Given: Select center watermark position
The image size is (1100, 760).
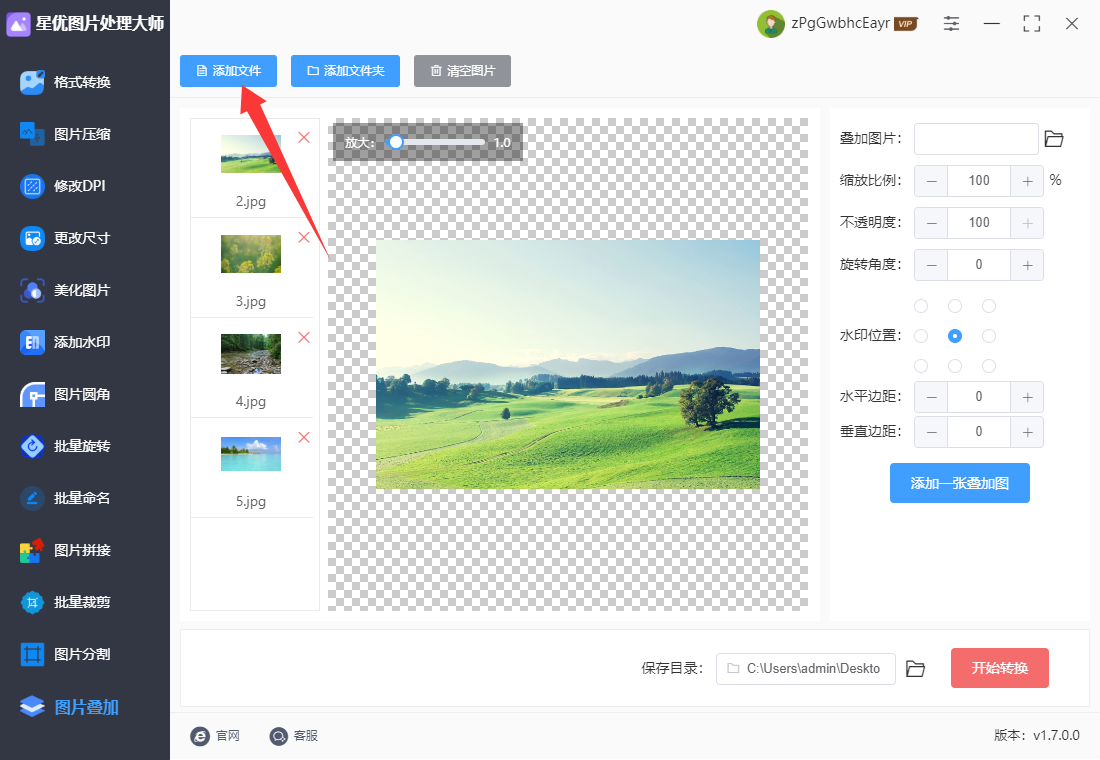Looking at the screenshot, I should [955, 336].
